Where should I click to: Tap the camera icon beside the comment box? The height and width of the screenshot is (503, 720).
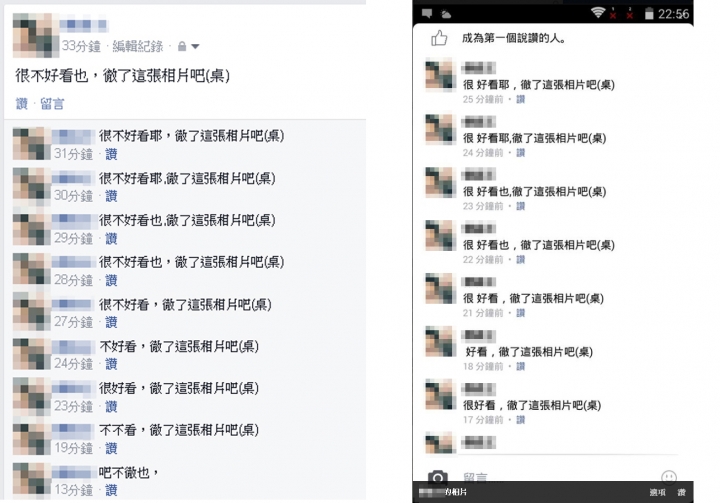[438, 477]
